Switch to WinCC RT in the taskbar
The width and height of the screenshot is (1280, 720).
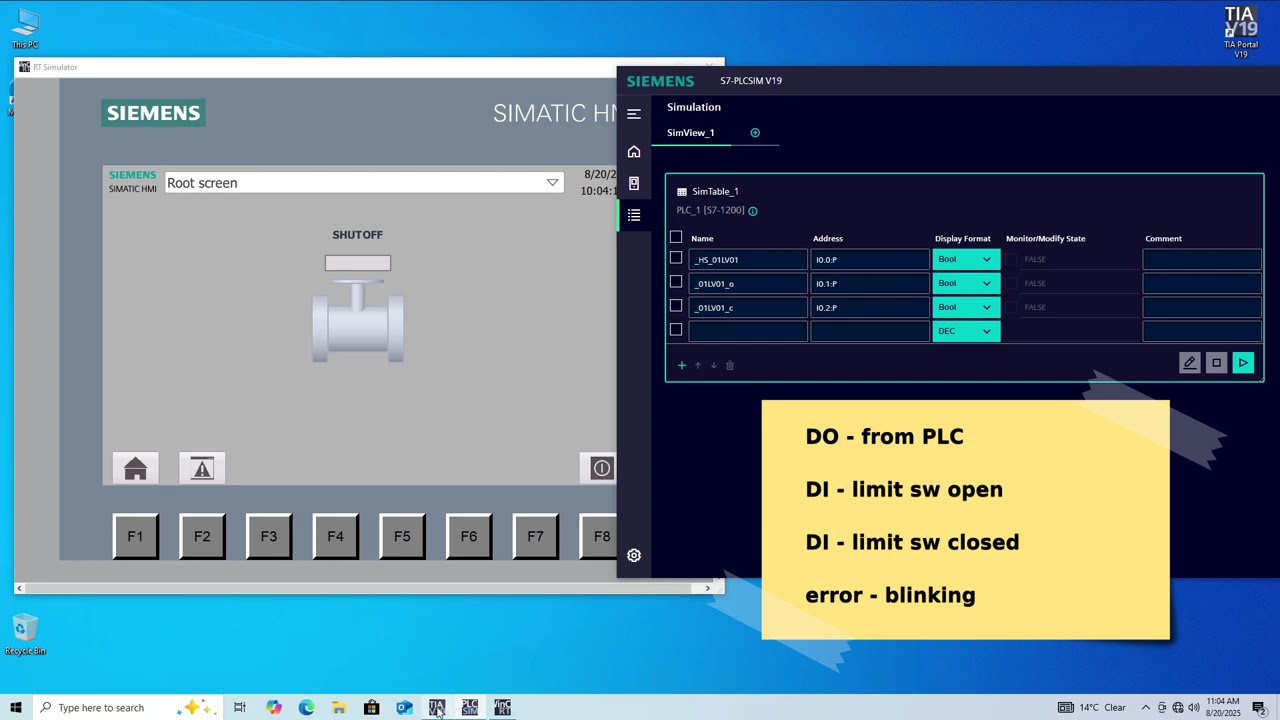coord(503,707)
